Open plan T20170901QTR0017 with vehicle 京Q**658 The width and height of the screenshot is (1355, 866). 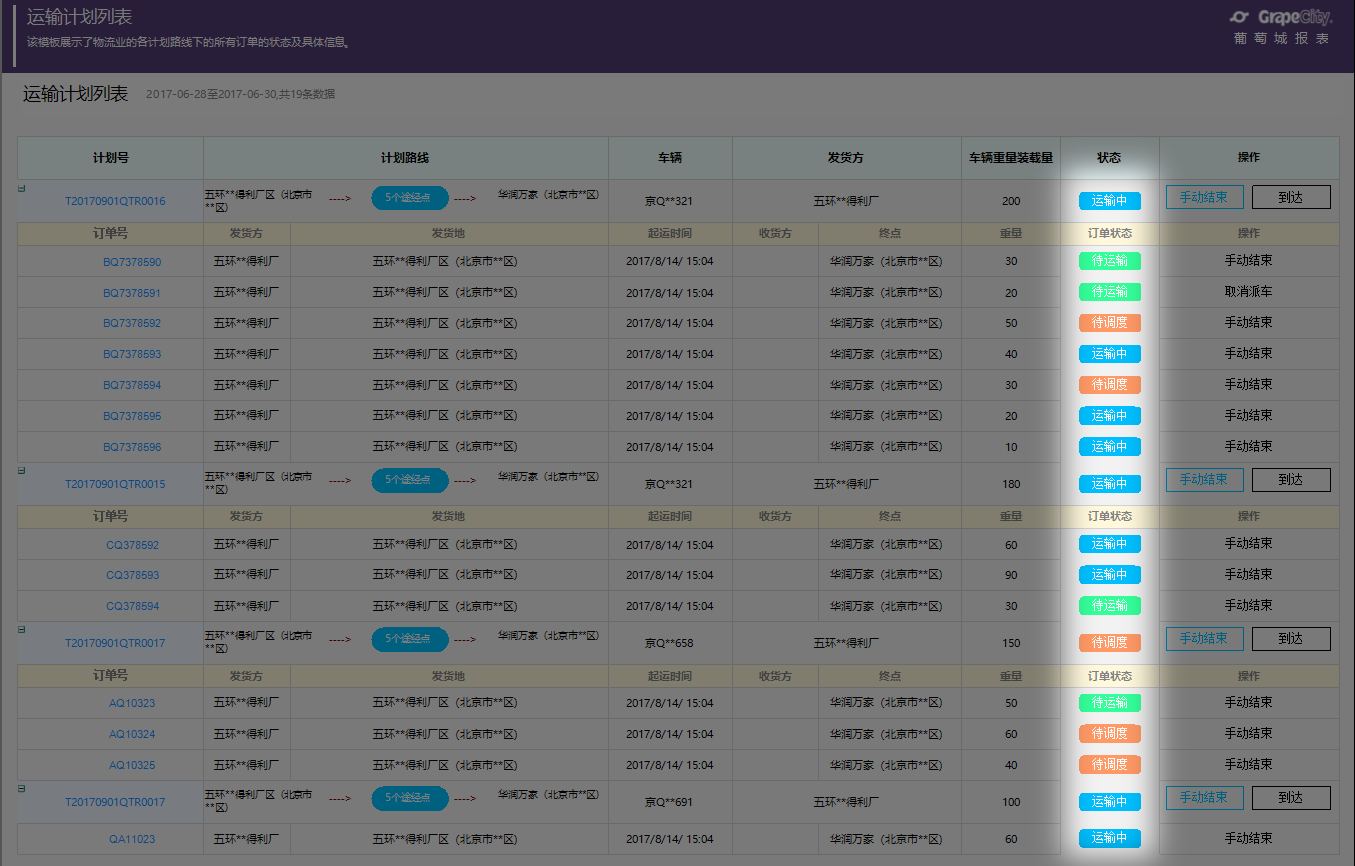pyautogui.click(x=115, y=644)
